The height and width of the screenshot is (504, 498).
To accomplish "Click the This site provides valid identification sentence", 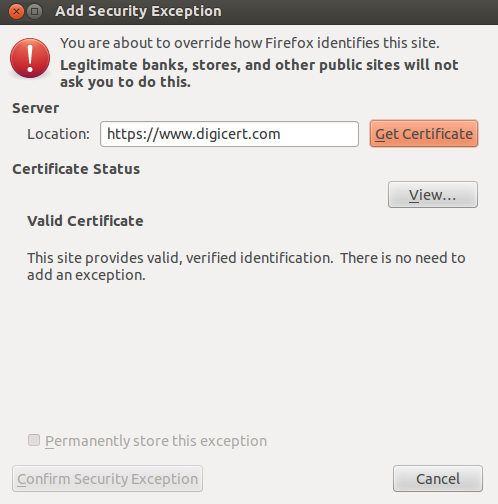I will point(246,258).
